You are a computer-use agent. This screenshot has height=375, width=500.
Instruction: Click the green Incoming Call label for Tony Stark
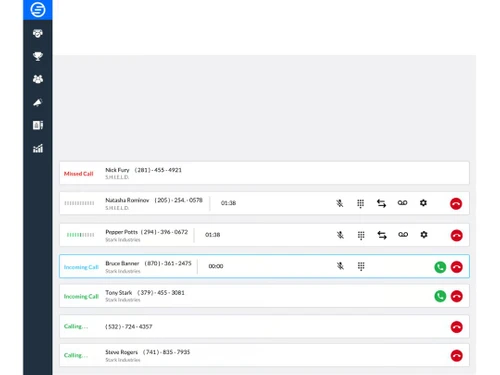tap(81, 296)
